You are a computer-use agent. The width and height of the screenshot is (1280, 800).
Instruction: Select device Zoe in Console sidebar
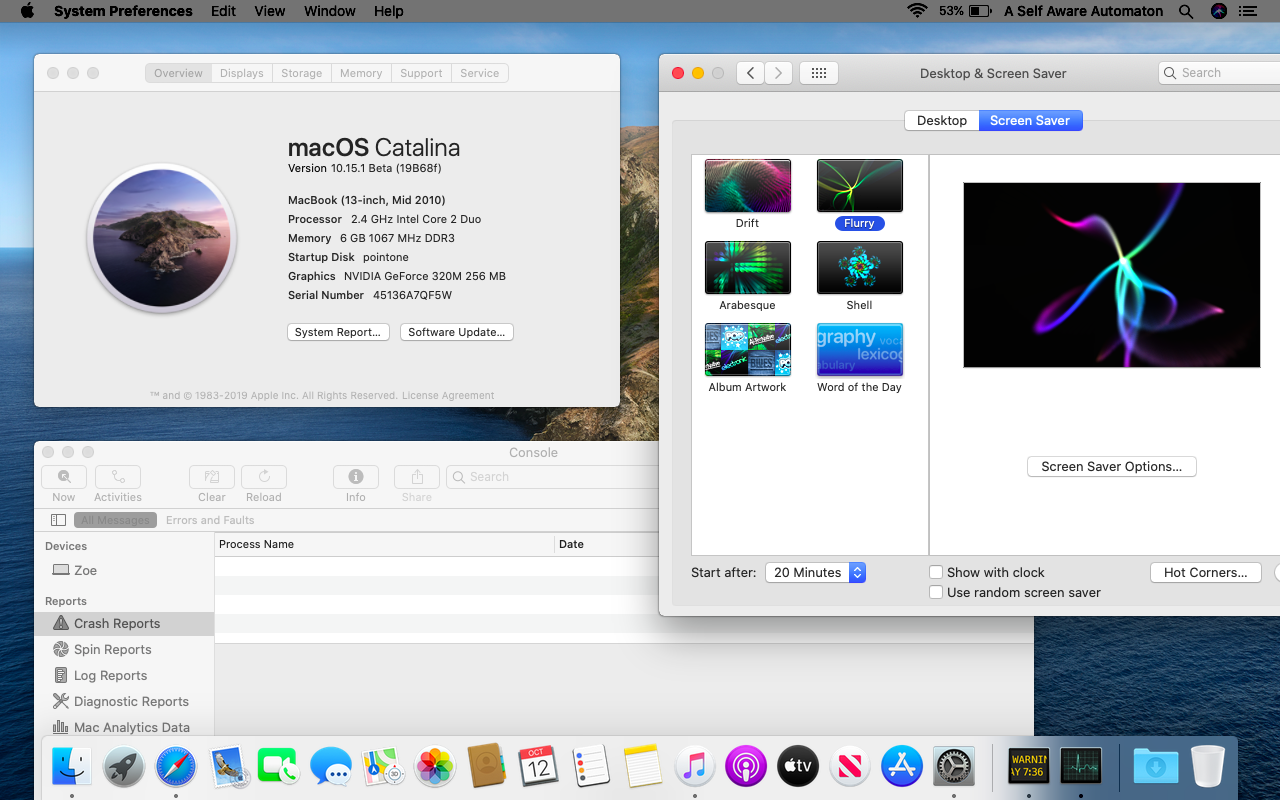point(124,570)
